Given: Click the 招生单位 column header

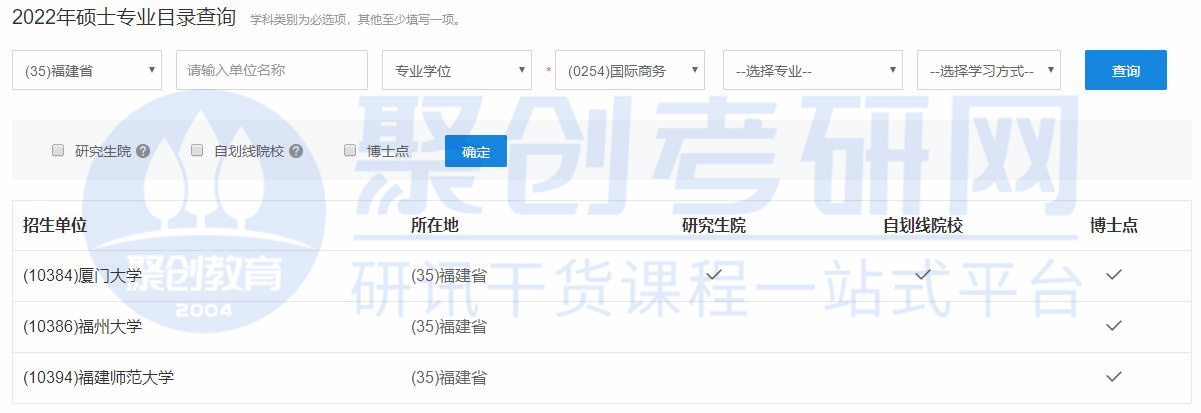Looking at the screenshot, I should (55, 225).
